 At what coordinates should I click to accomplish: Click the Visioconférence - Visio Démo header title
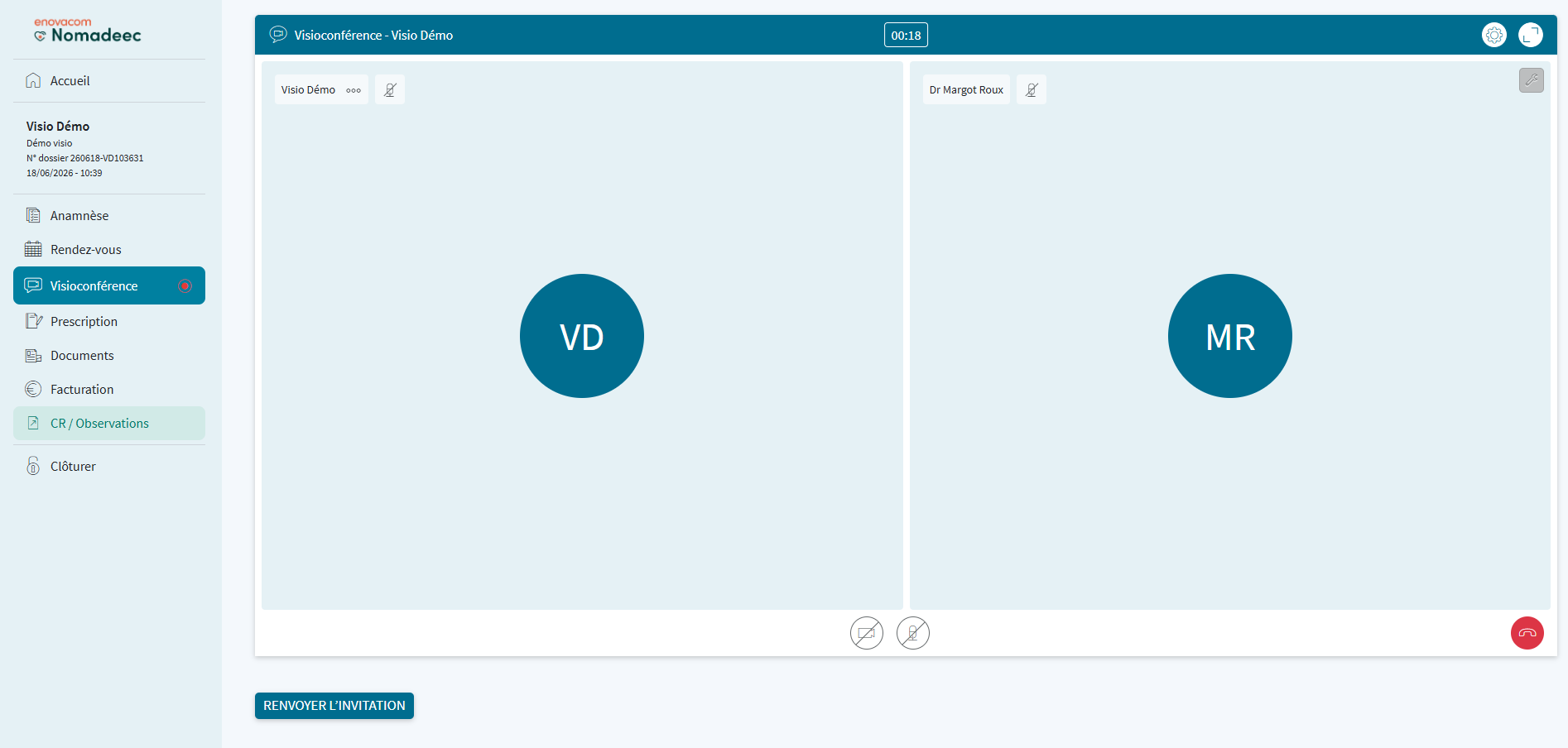tap(373, 35)
